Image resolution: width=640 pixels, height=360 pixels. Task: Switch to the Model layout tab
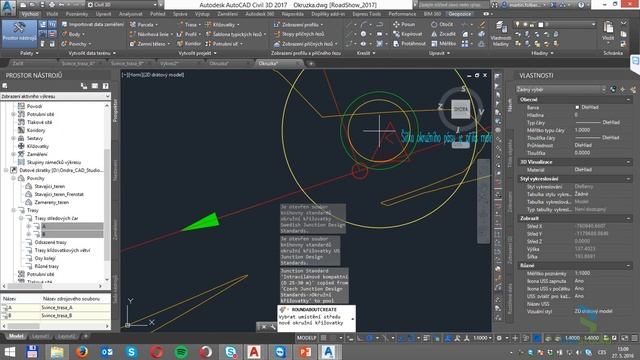pos(16,336)
